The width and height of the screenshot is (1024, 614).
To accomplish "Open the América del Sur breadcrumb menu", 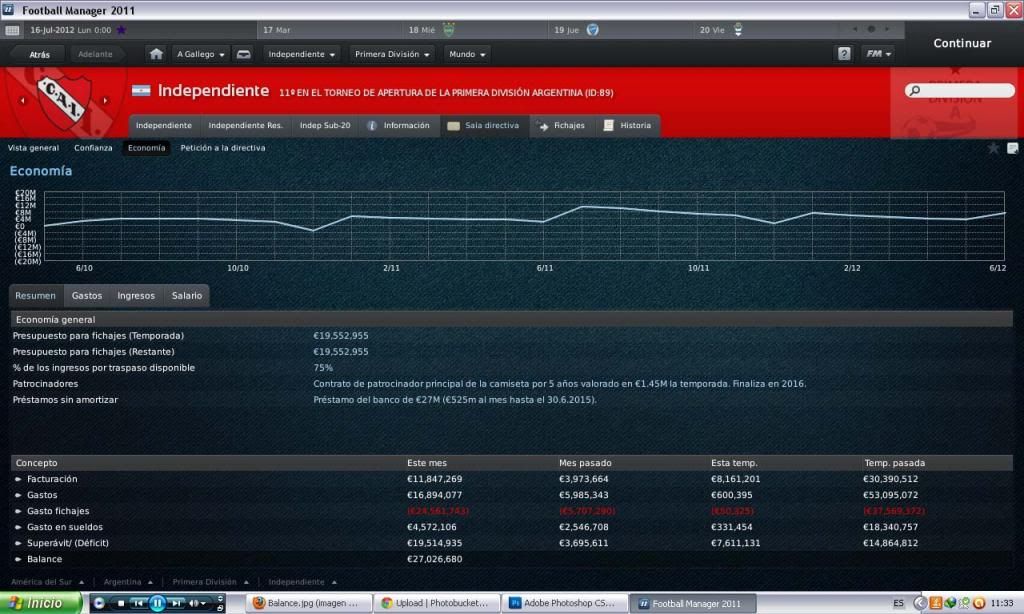I will 48,581.
